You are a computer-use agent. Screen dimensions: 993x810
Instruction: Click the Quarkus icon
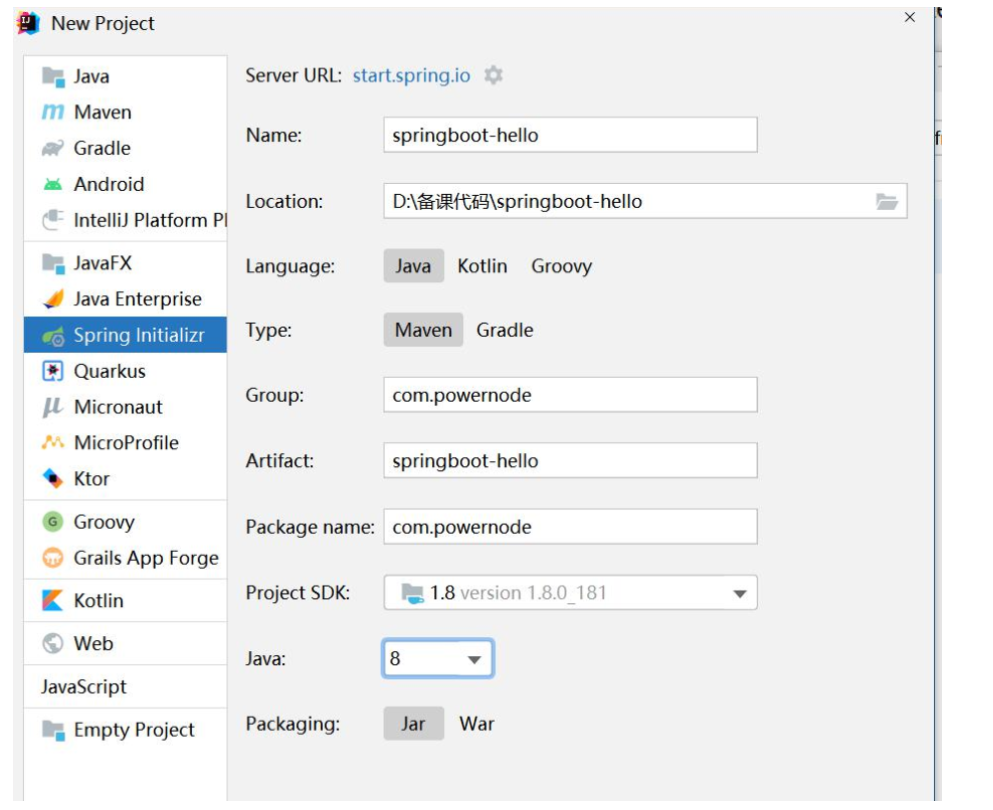(x=53, y=371)
